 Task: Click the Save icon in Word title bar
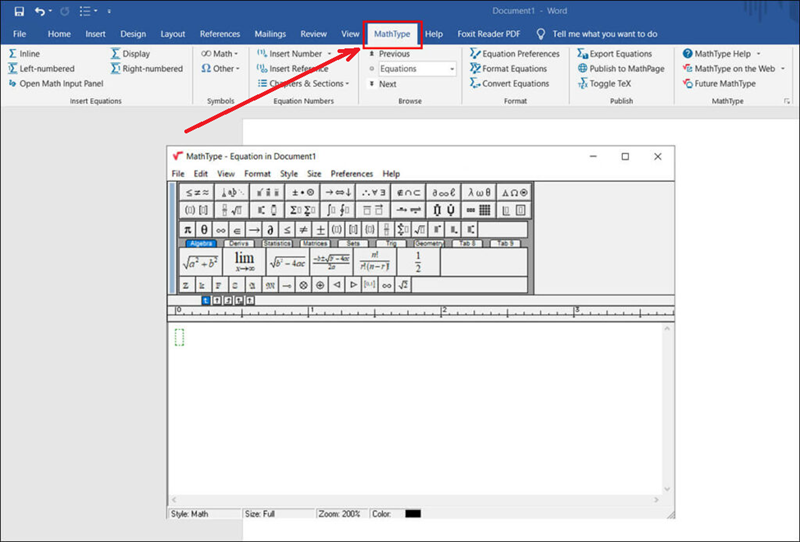coord(19,11)
